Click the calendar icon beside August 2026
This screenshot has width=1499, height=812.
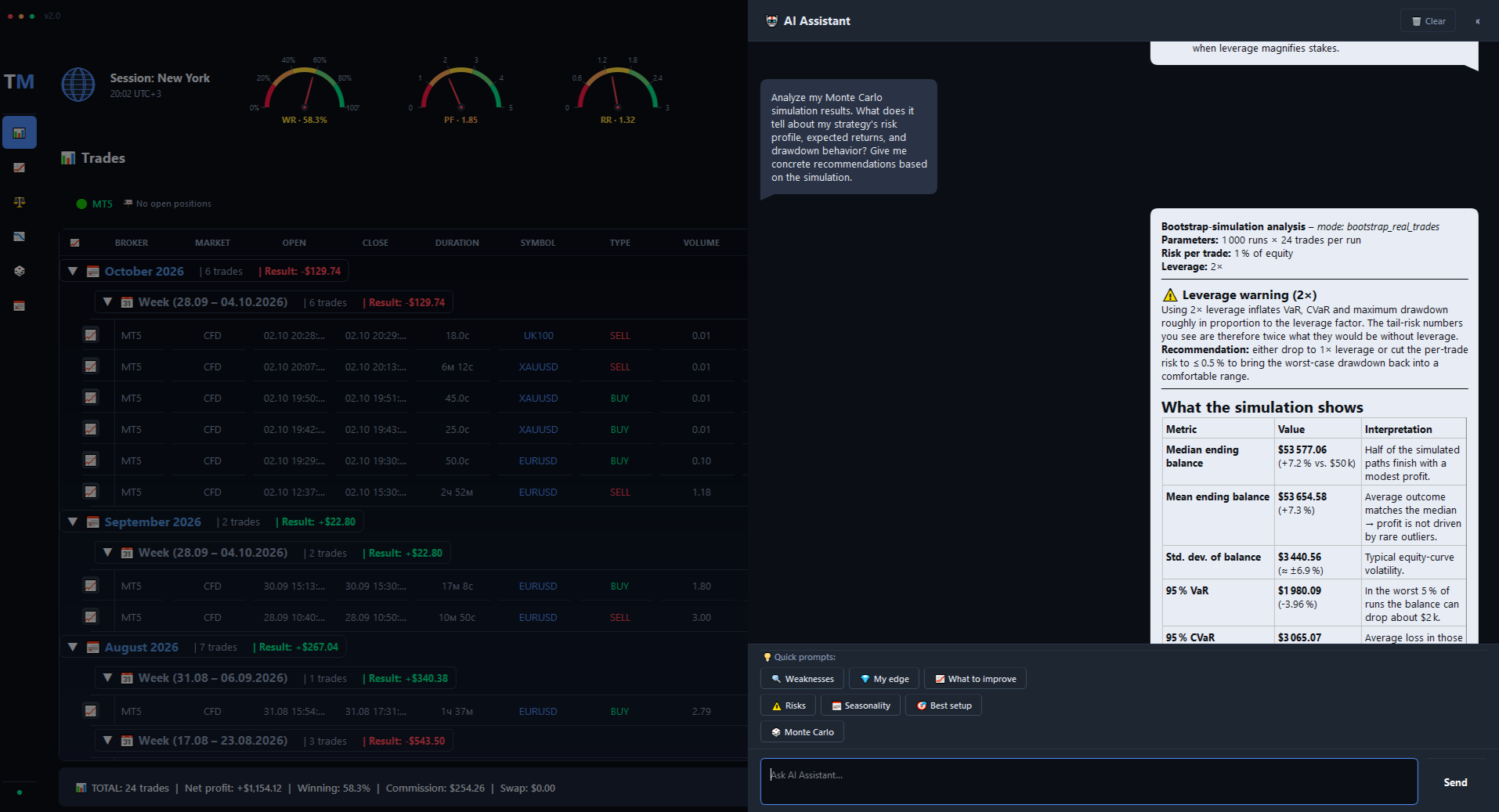point(93,648)
